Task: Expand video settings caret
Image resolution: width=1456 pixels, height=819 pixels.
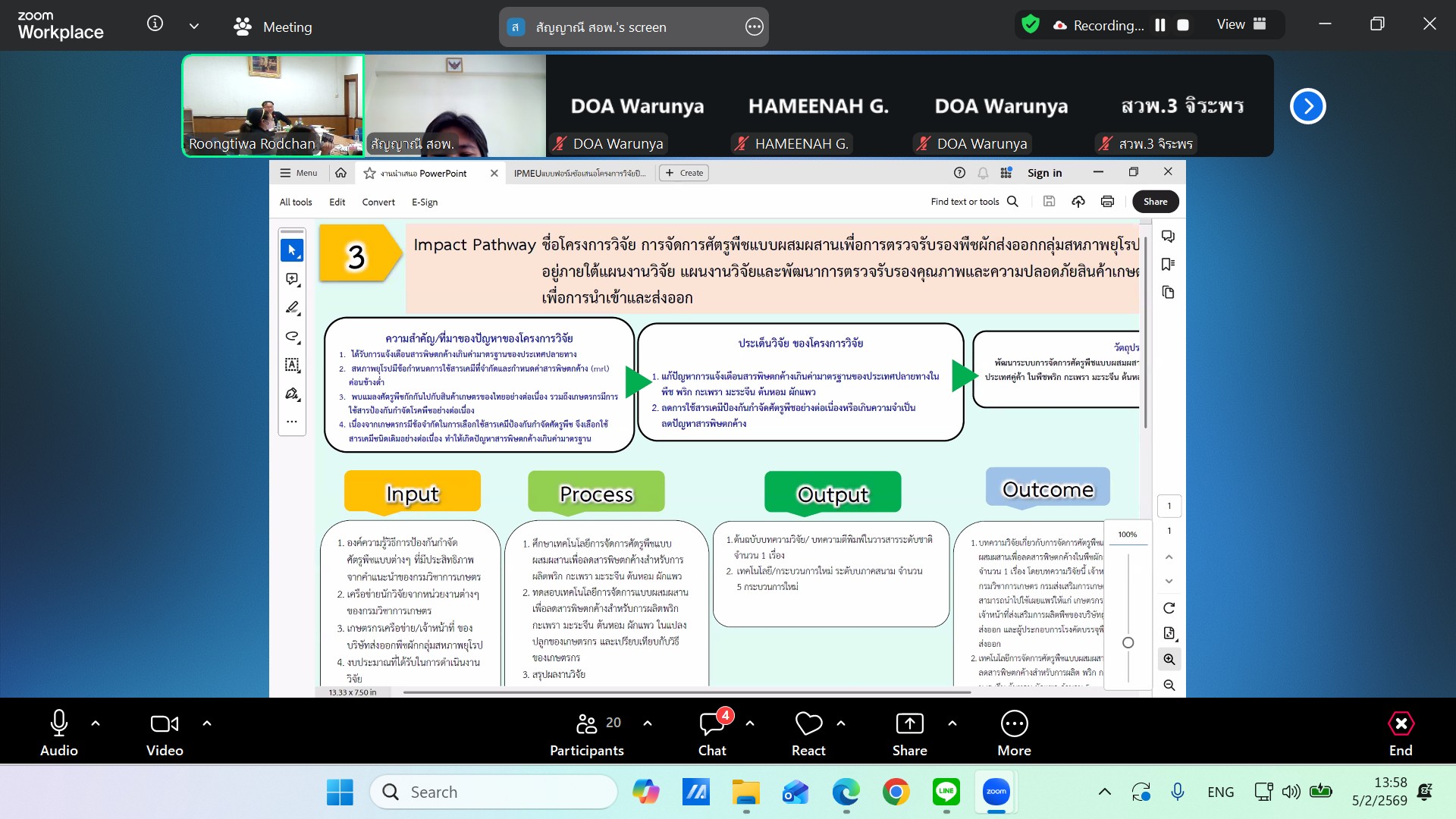Action: click(207, 723)
